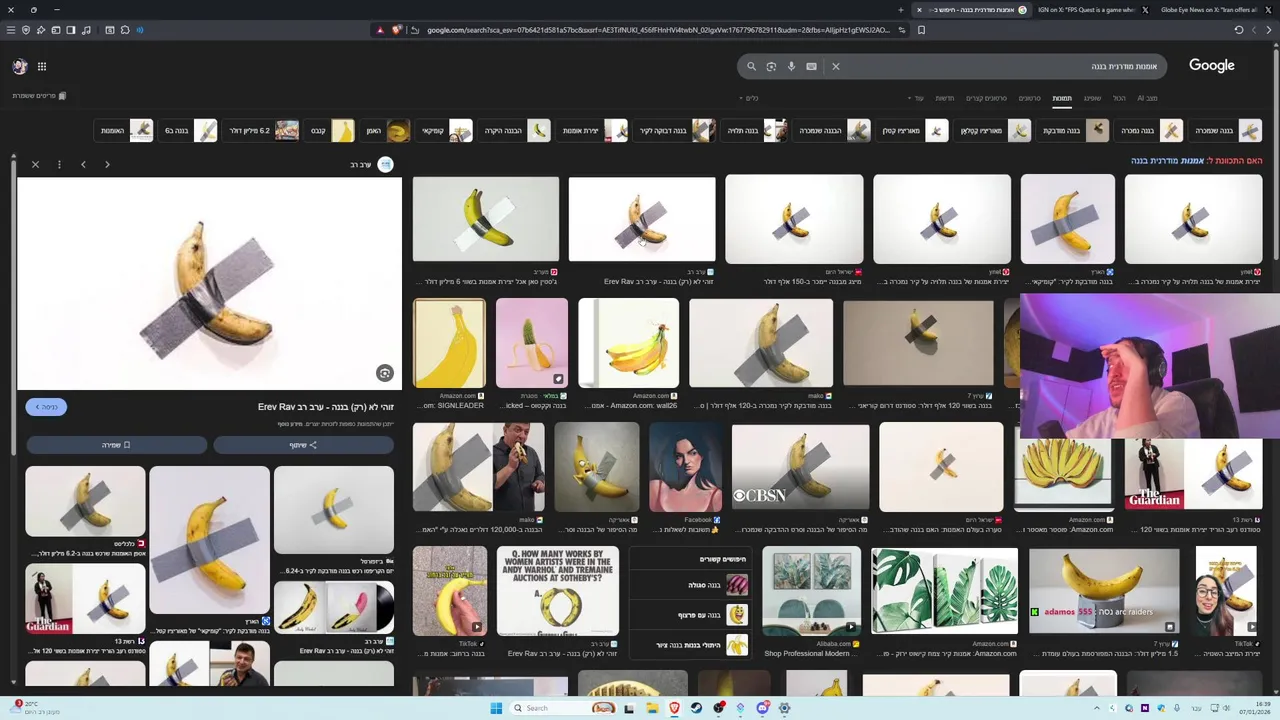Clear the search query with X

pos(836,67)
